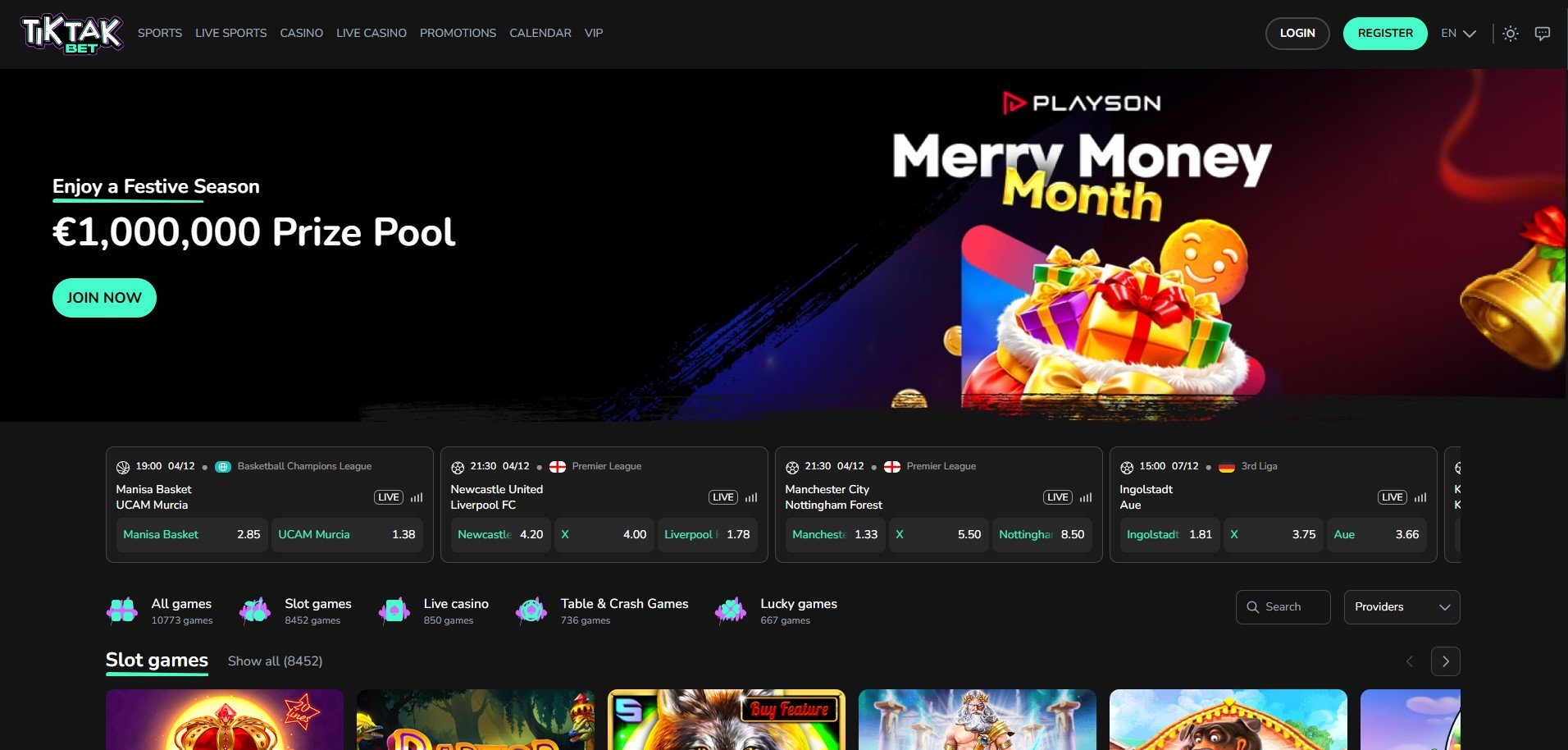This screenshot has width=1568, height=750.
Task: Open stats bars for Ingolstadt match
Action: [x=1420, y=497]
